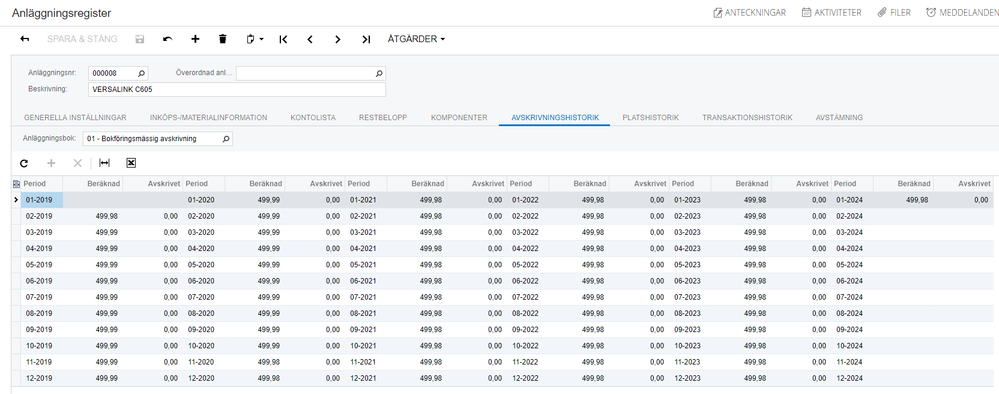This screenshot has height=394, width=999.
Task: Go to last record
Action: point(366,39)
